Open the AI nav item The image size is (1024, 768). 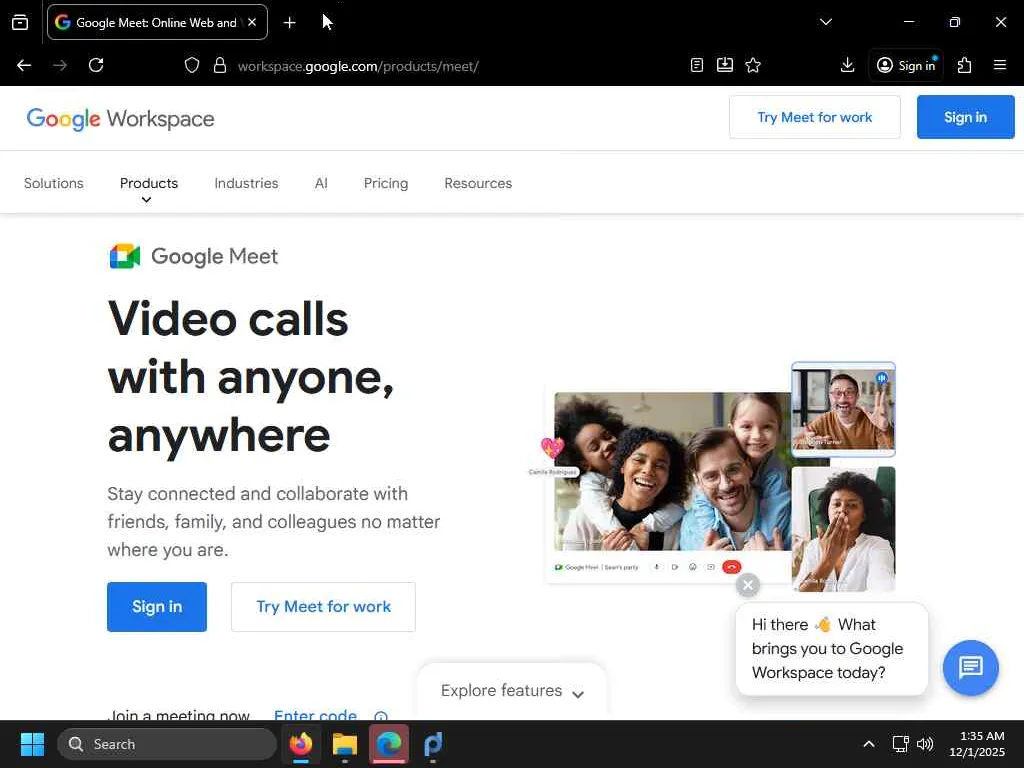point(321,184)
